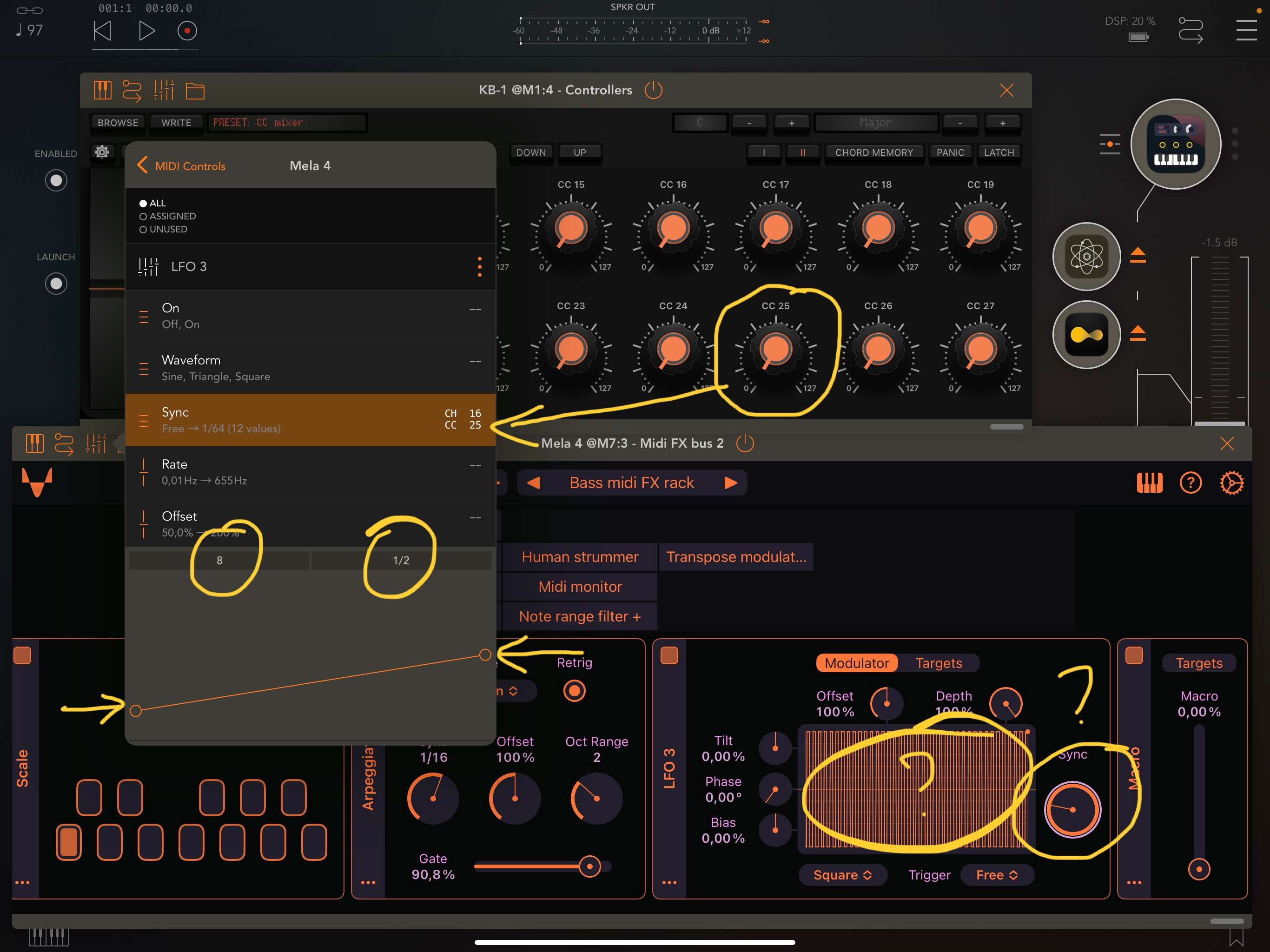Open the hamburger menu at top right
This screenshot has width=1270, height=952.
(x=1246, y=30)
